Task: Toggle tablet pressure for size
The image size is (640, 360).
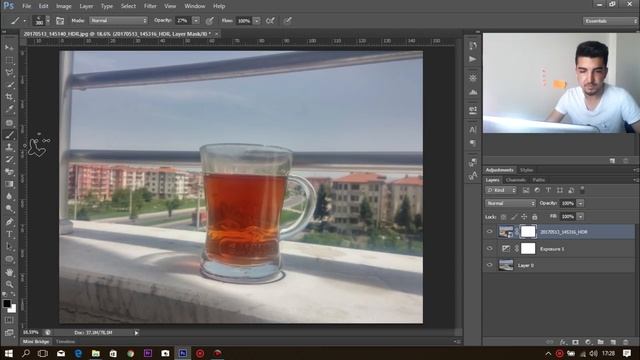Action: pos(288,20)
